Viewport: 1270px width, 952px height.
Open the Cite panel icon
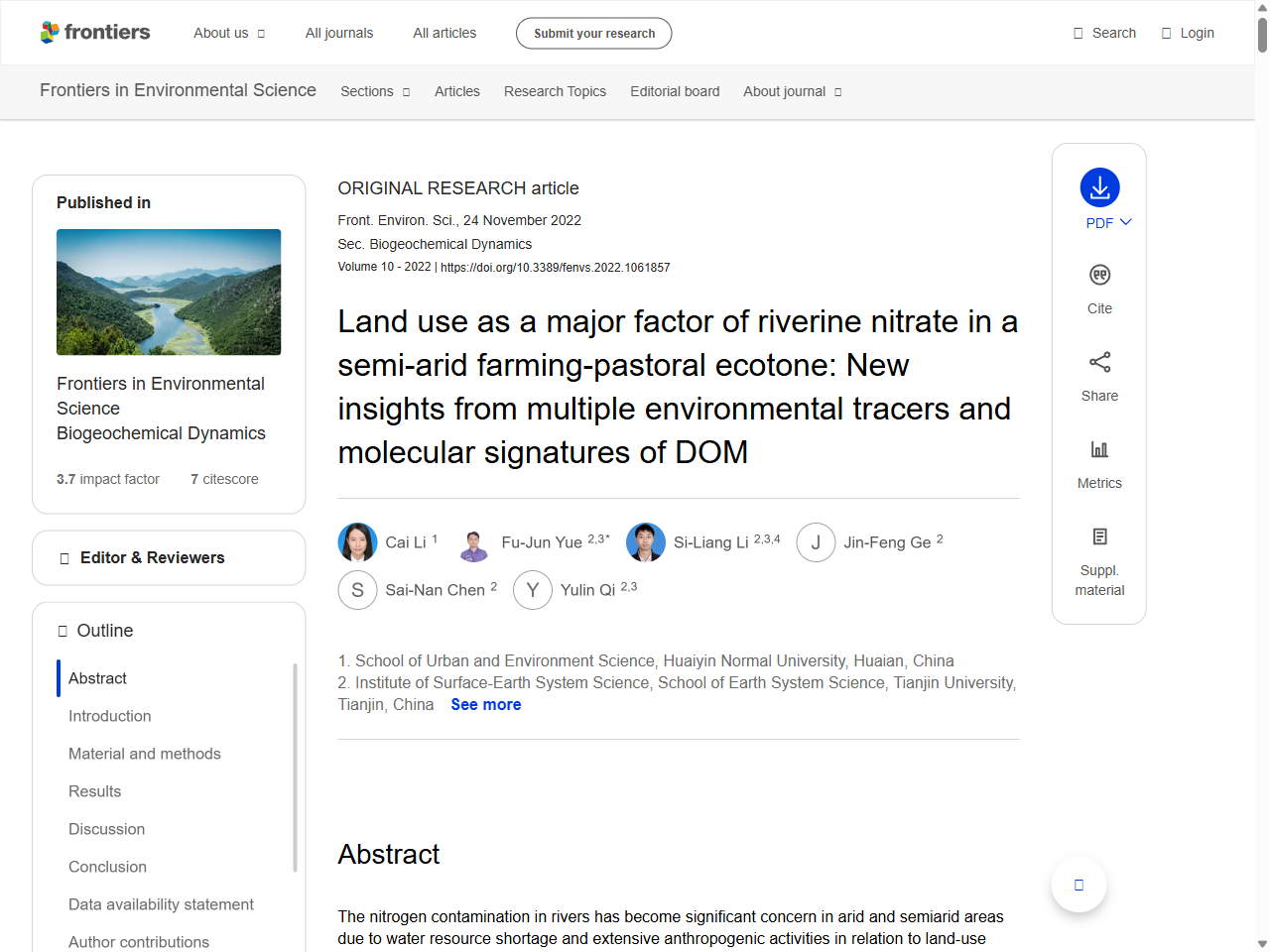click(1099, 275)
